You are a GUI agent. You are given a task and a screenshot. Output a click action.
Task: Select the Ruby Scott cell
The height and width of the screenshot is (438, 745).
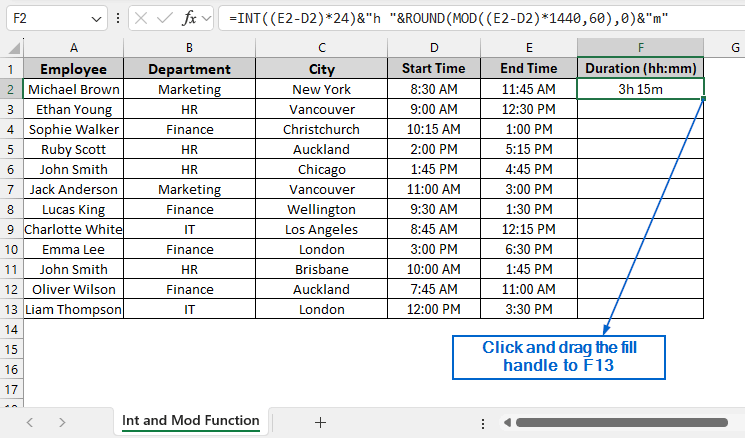point(74,149)
